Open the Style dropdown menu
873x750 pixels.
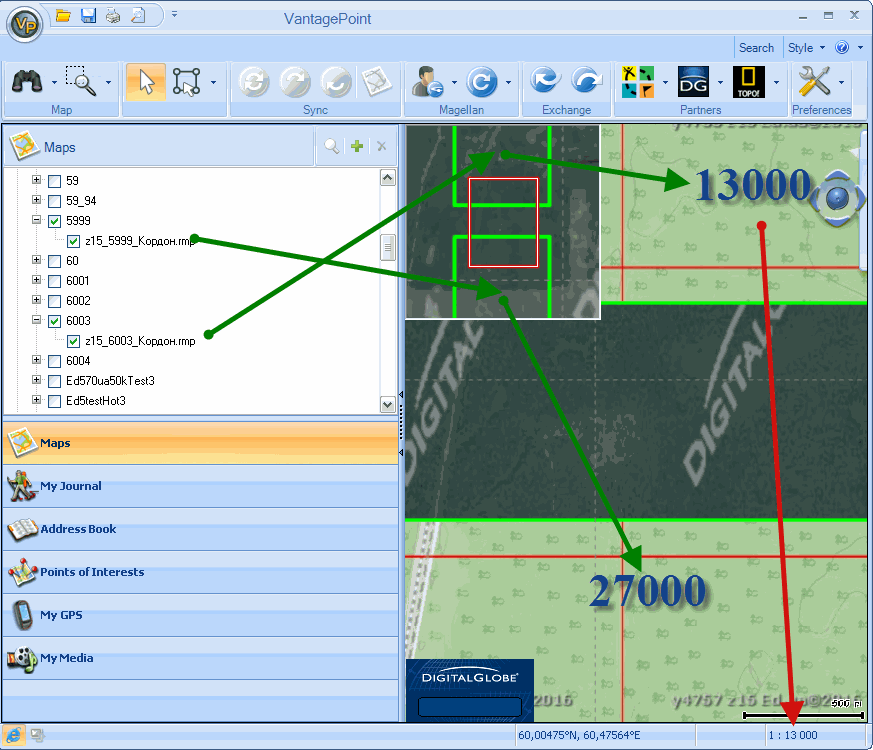(805, 47)
